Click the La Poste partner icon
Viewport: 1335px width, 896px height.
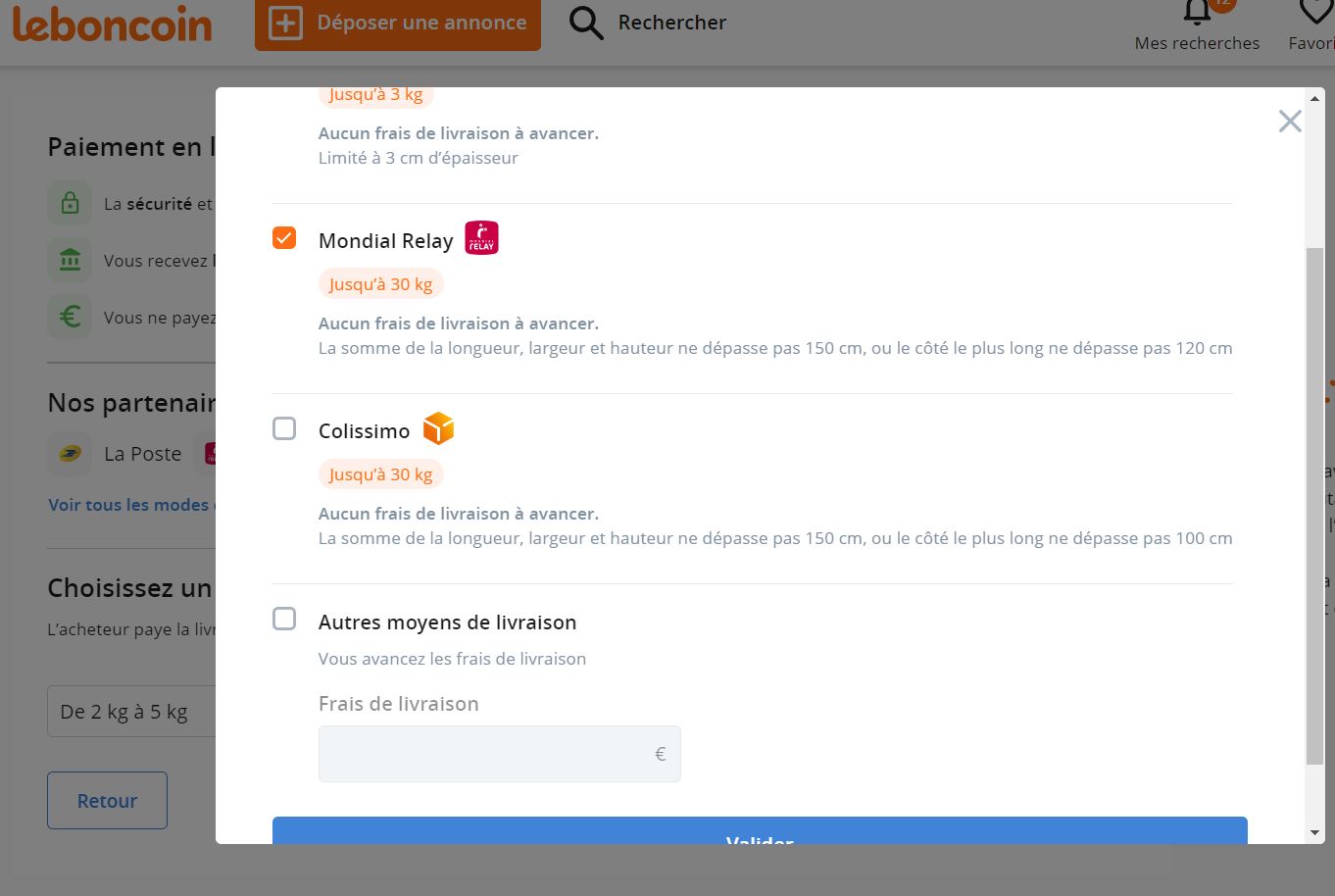71,454
